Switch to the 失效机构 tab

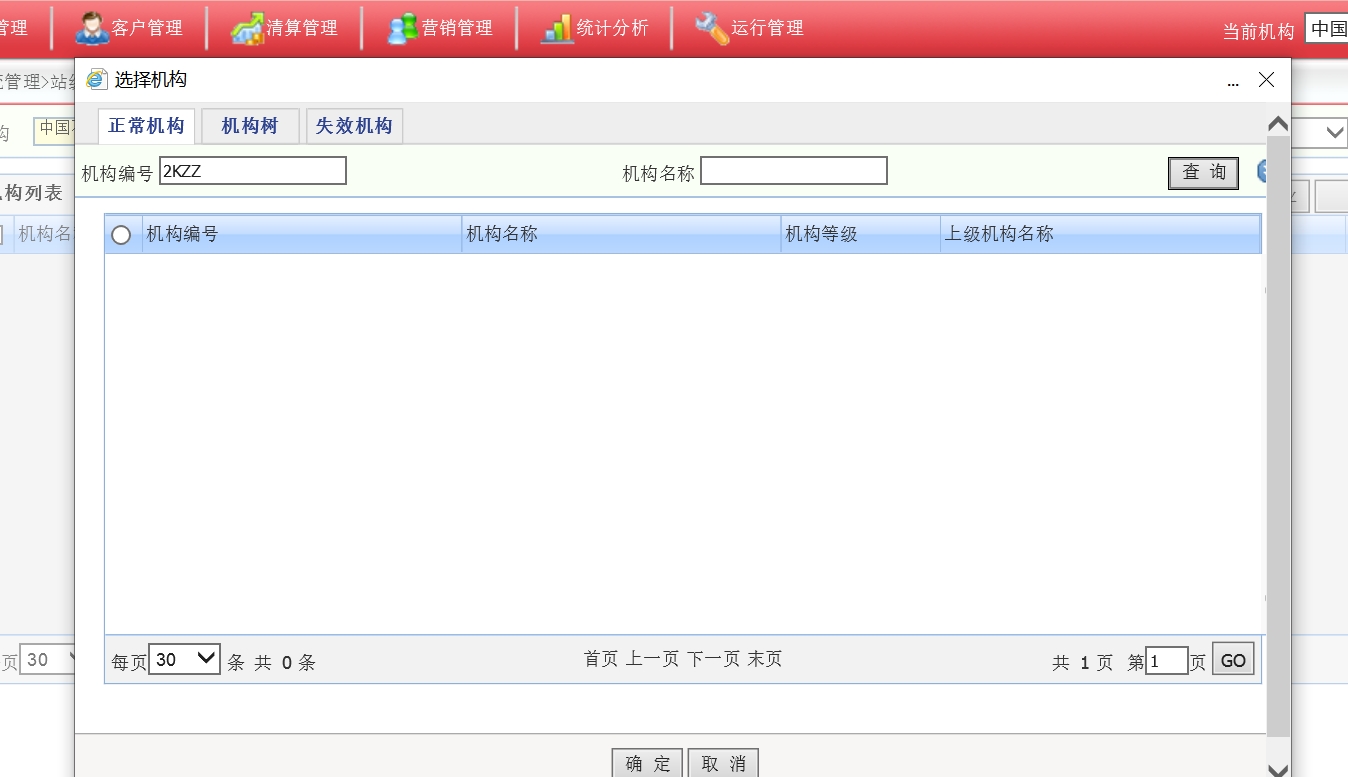point(354,126)
